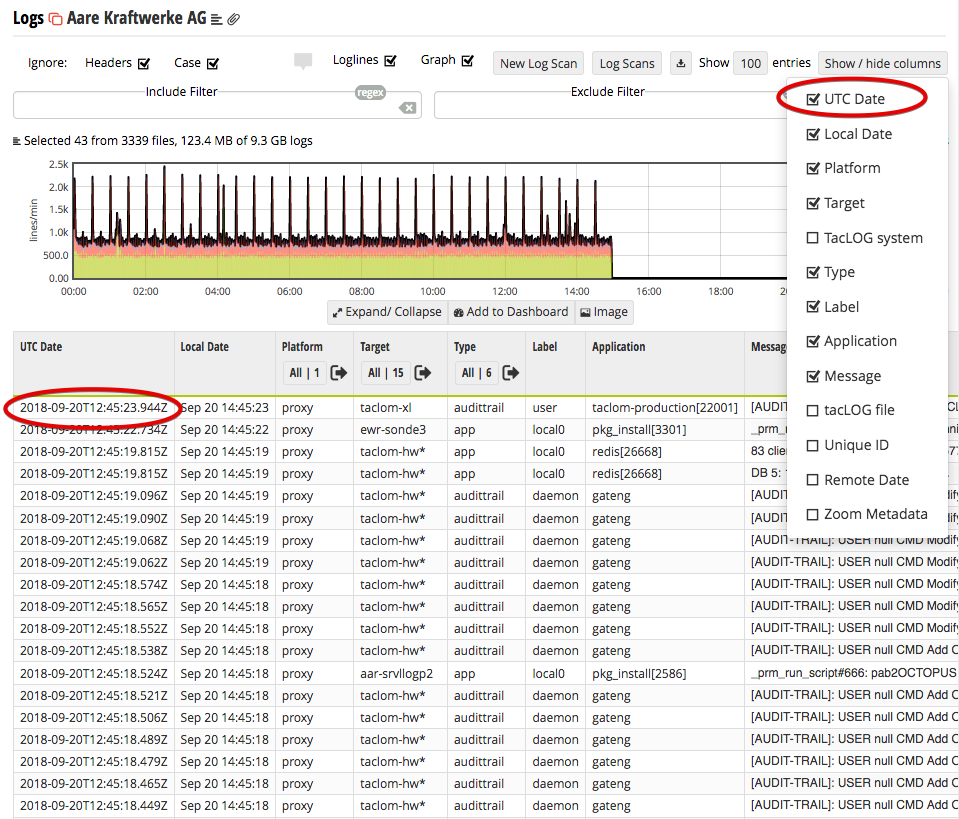Image resolution: width=959 pixels, height=819 pixels.
Task: Enable the Zoom Metadata column
Action: (813, 514)
